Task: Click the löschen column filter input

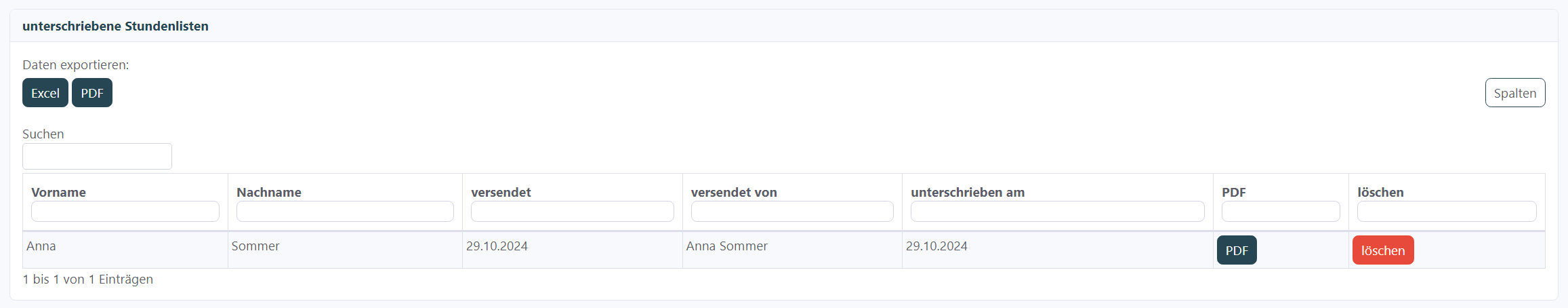Action: click(x=1446, y=211)
